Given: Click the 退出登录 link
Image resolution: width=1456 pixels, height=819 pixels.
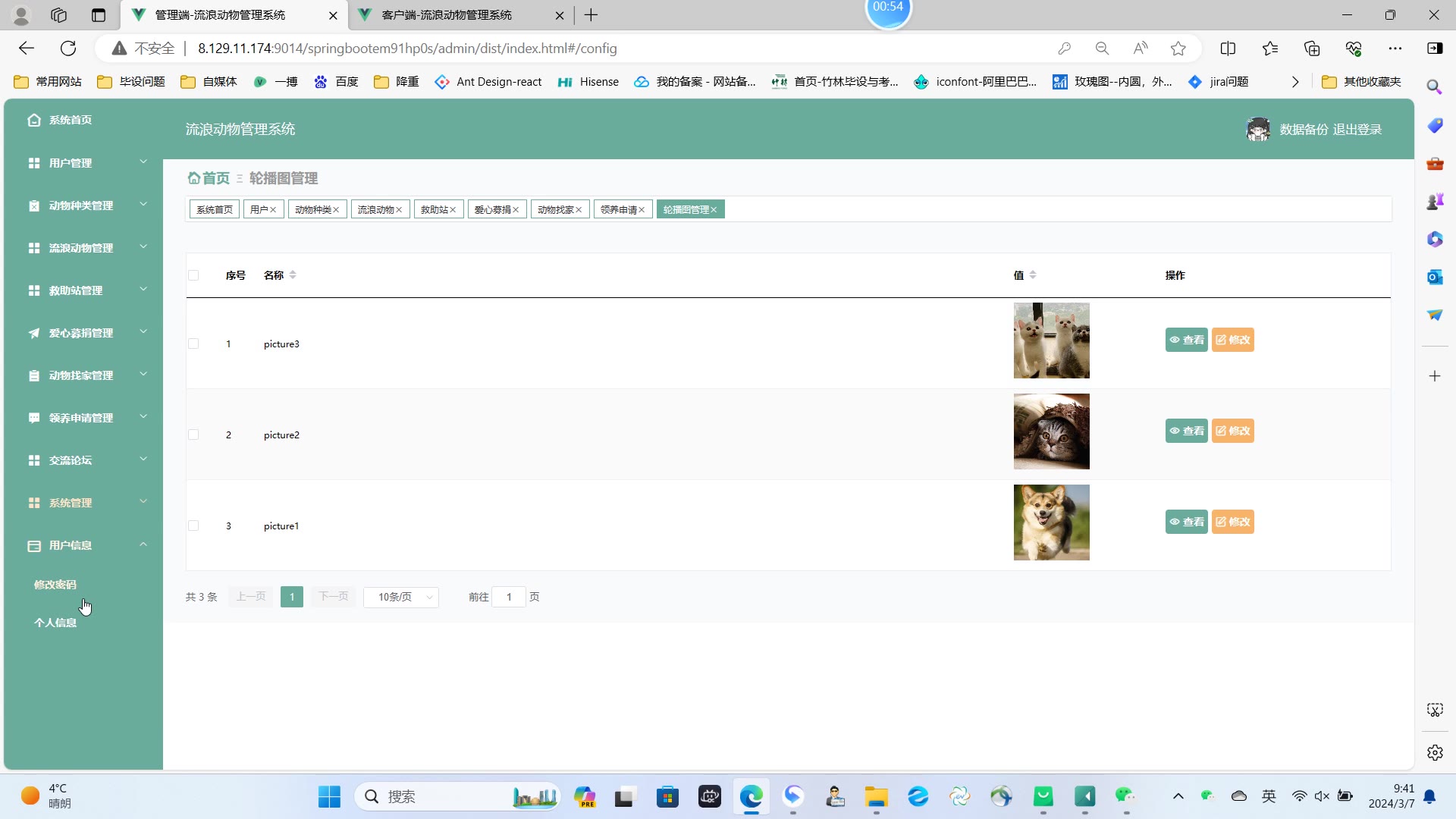Looking at the screenshot, I should (x=1357, y=130).
